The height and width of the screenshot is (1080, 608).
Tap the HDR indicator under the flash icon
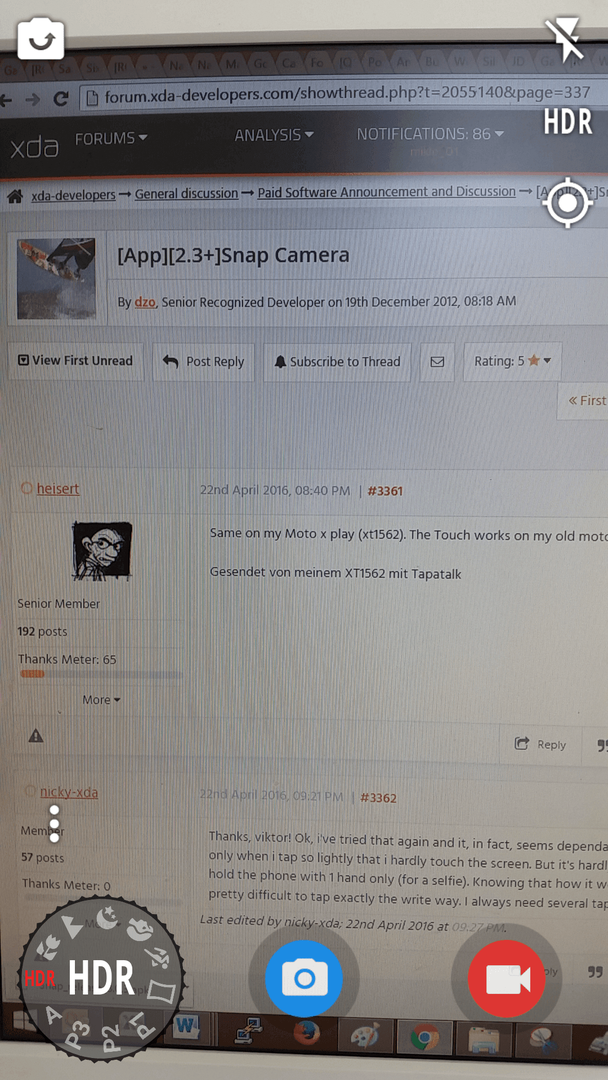point(568,122)
